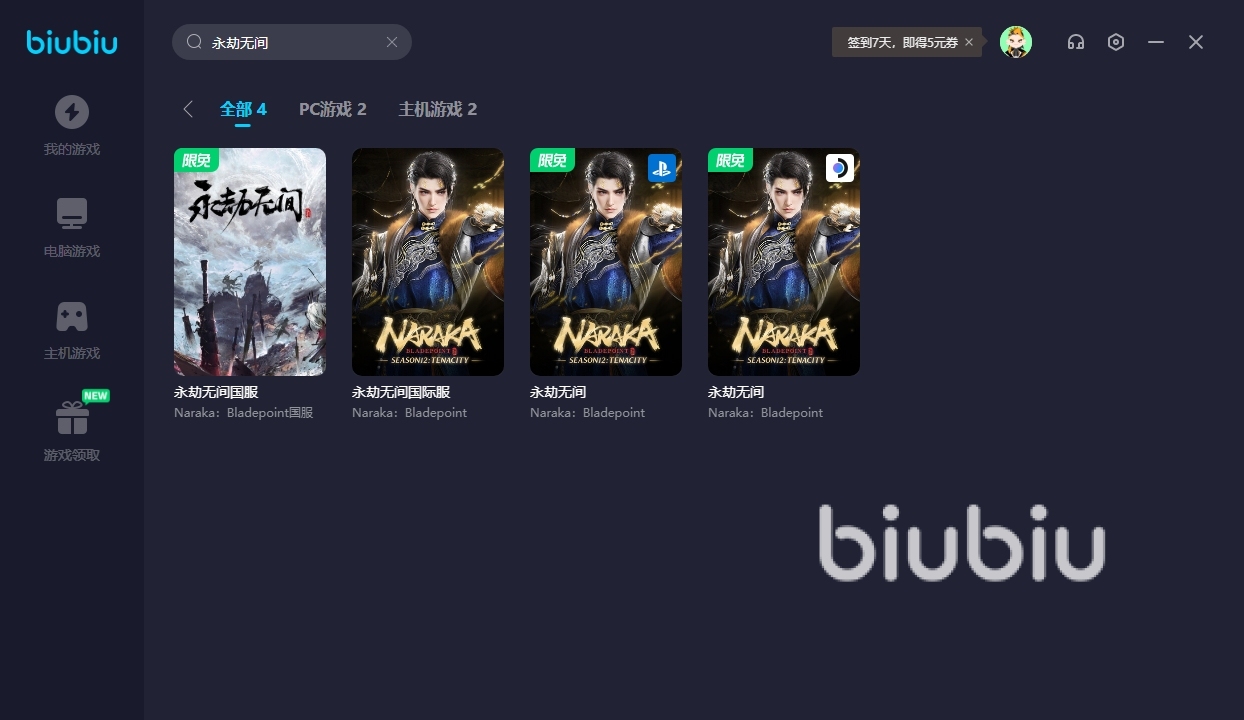Click the search magnifier icon
The image size is (1244, 720).
tap(194, 42)
